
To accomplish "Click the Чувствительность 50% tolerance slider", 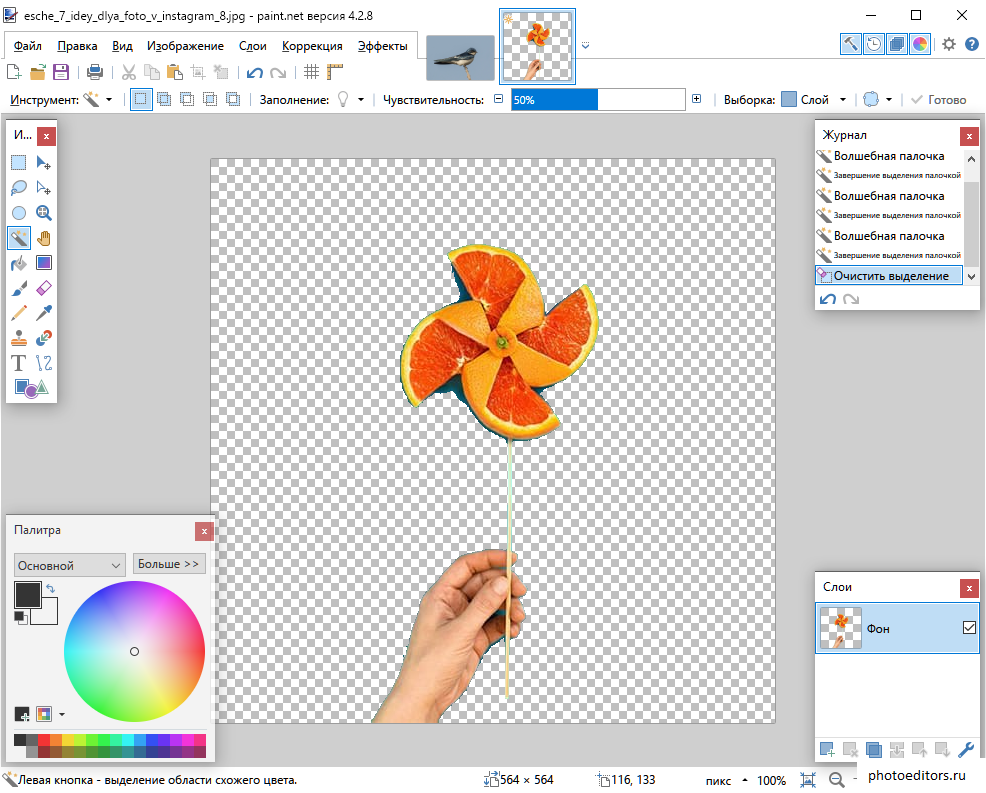I will coord(598,99).
